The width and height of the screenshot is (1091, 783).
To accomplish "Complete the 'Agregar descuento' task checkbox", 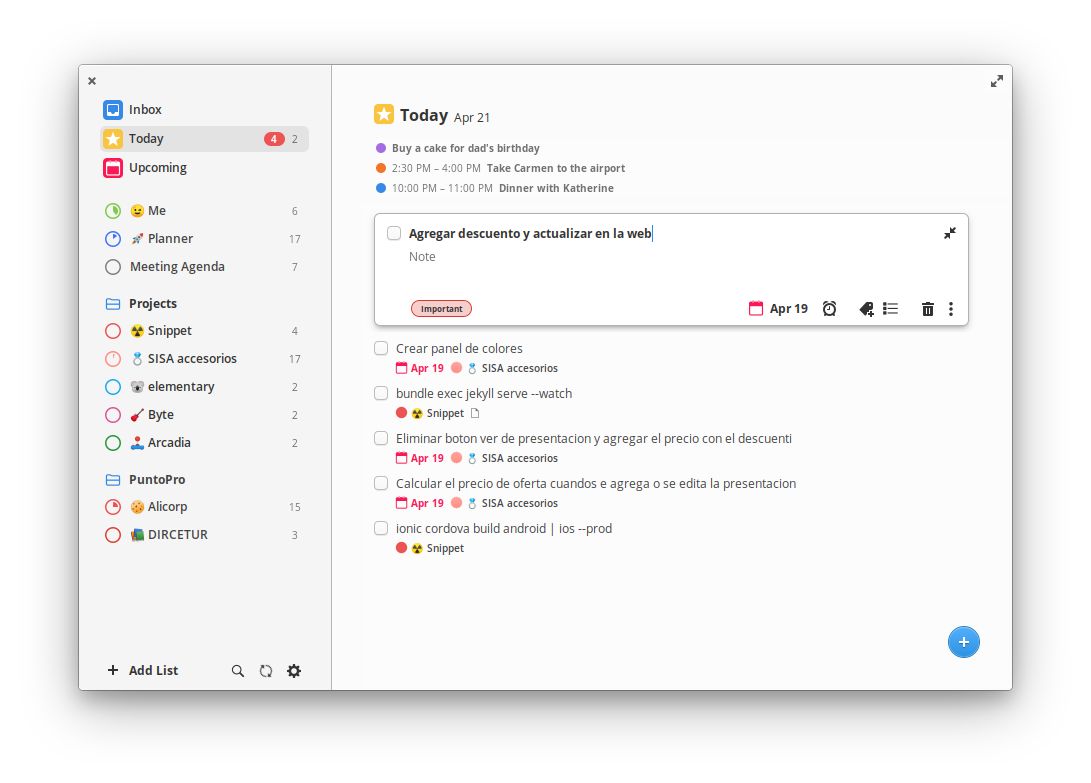I will (394, 232).
